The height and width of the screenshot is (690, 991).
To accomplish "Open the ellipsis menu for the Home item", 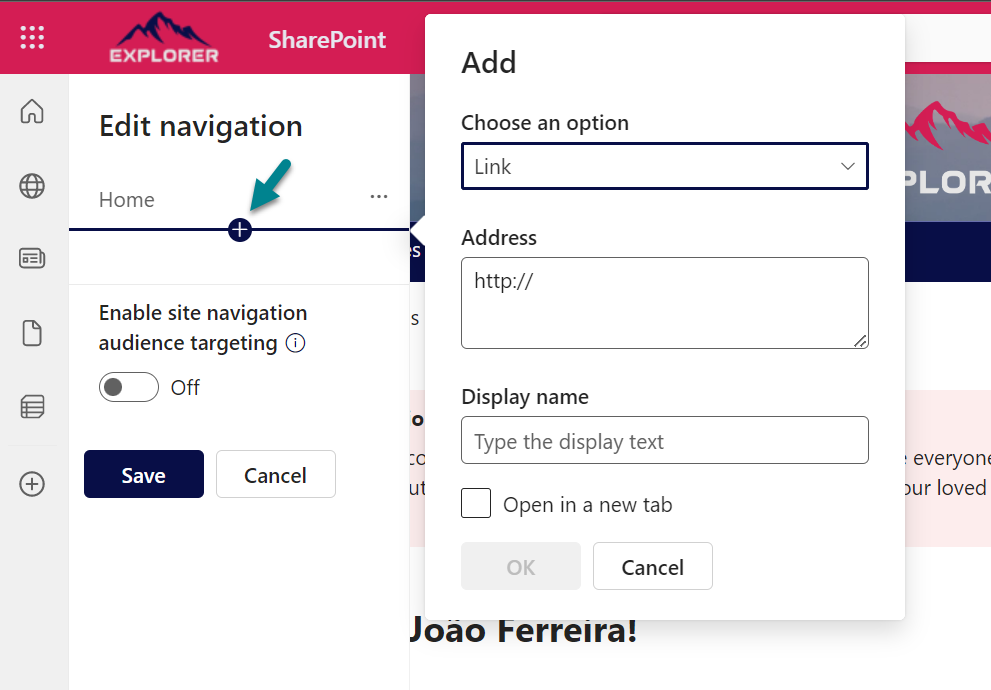I will tap(378, 197).
